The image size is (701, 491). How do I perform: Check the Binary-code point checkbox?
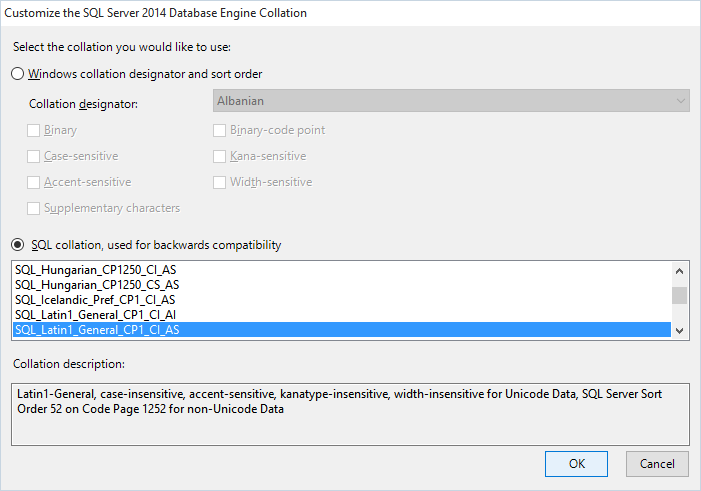click(220, 131)
